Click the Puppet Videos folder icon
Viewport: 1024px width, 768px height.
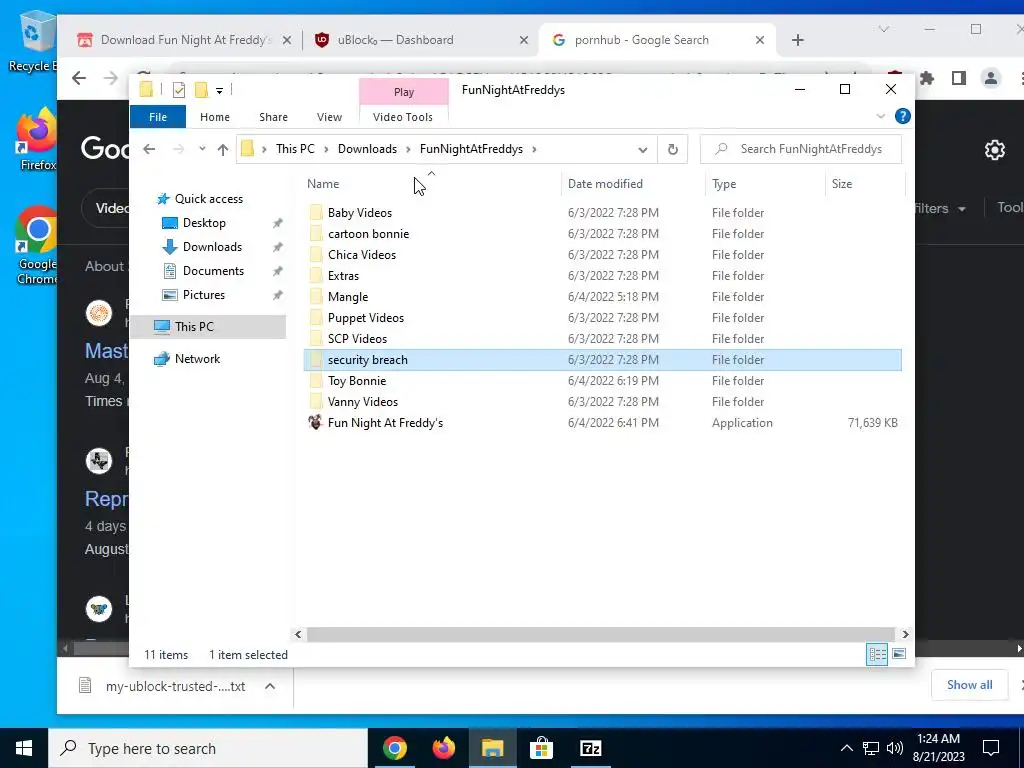(x=316, y=317)
